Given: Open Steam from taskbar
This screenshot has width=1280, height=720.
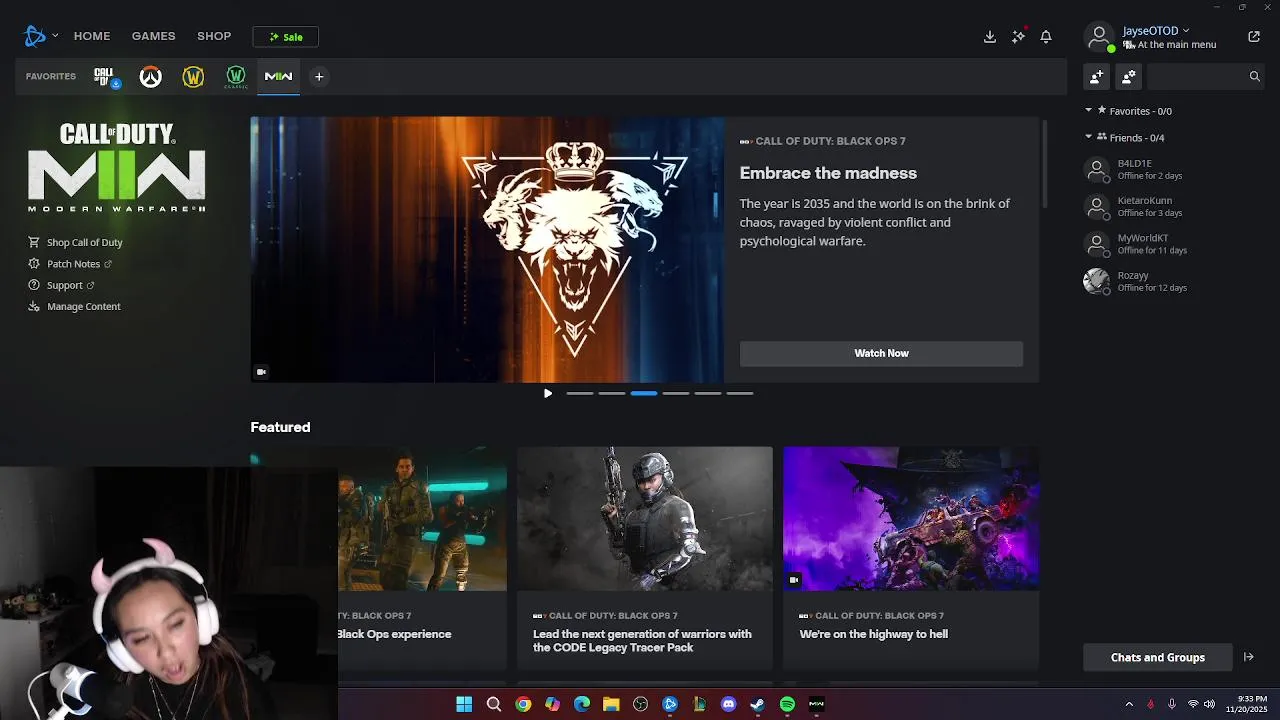Looking at the screenshot, I should 758,704.
